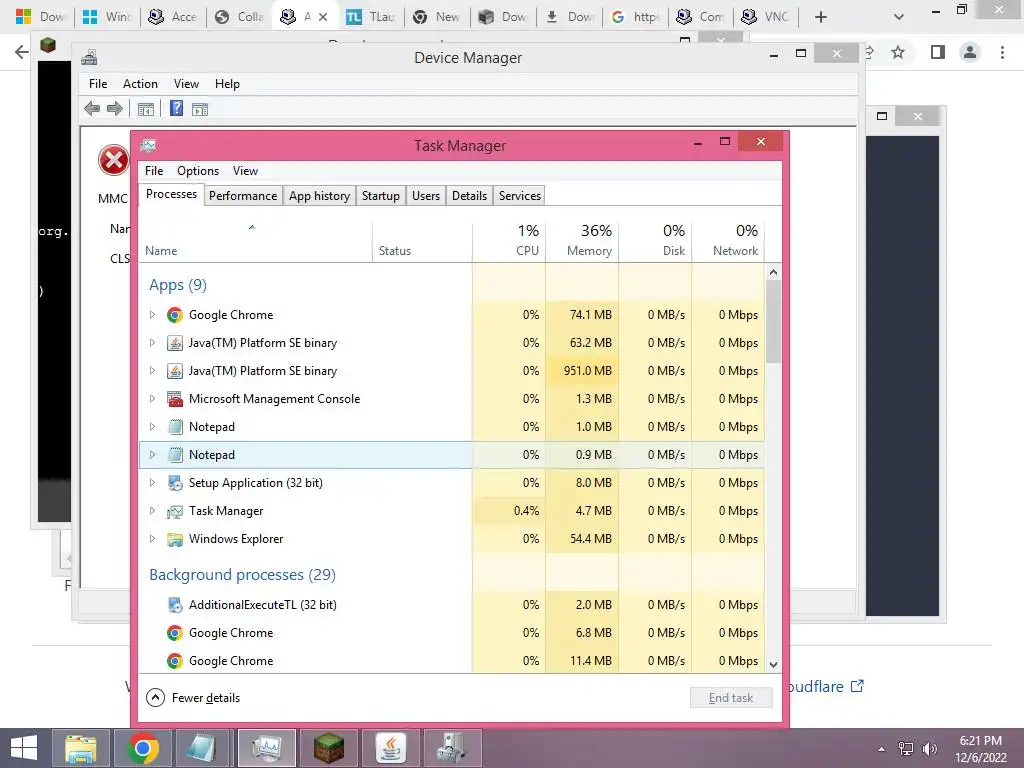Expand the Task Manager process row

tap(152, 511)
